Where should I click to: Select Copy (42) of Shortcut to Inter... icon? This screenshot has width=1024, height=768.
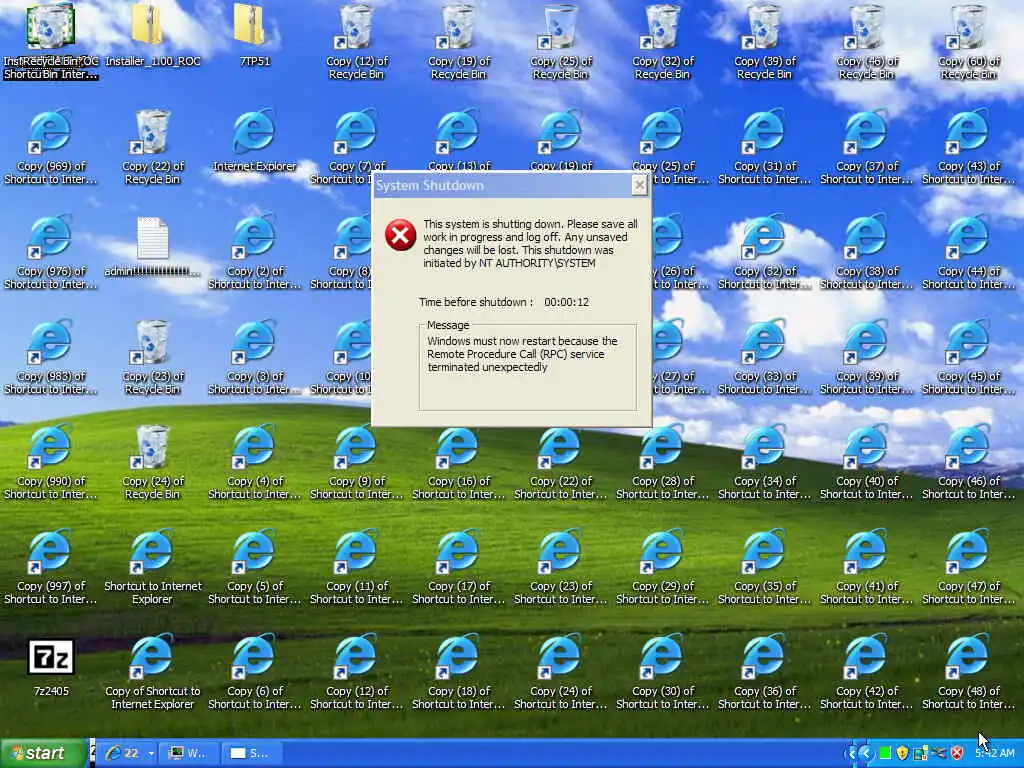click(866, 673)
